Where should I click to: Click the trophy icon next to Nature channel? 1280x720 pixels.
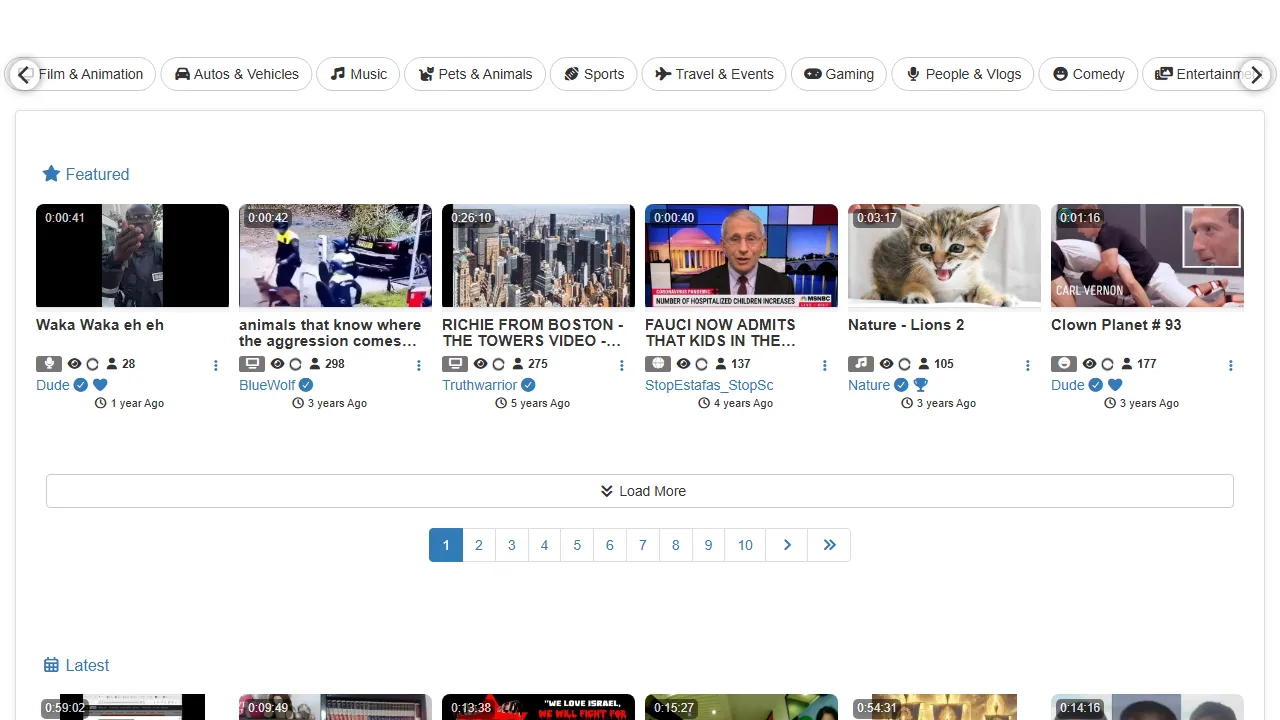(x=921, y=385)
